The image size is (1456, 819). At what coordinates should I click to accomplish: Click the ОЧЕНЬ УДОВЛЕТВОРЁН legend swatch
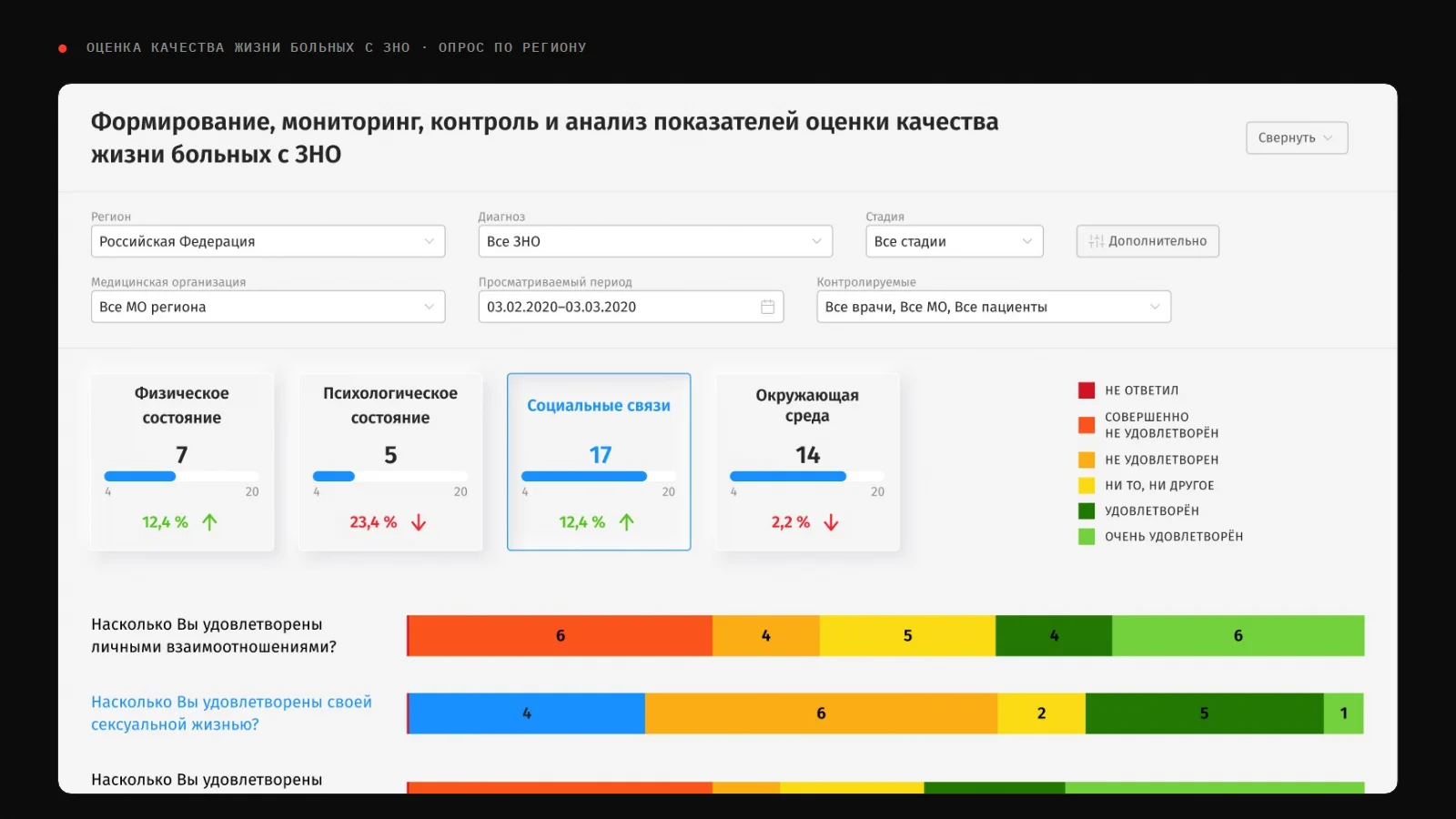[x=1087, y=536]
